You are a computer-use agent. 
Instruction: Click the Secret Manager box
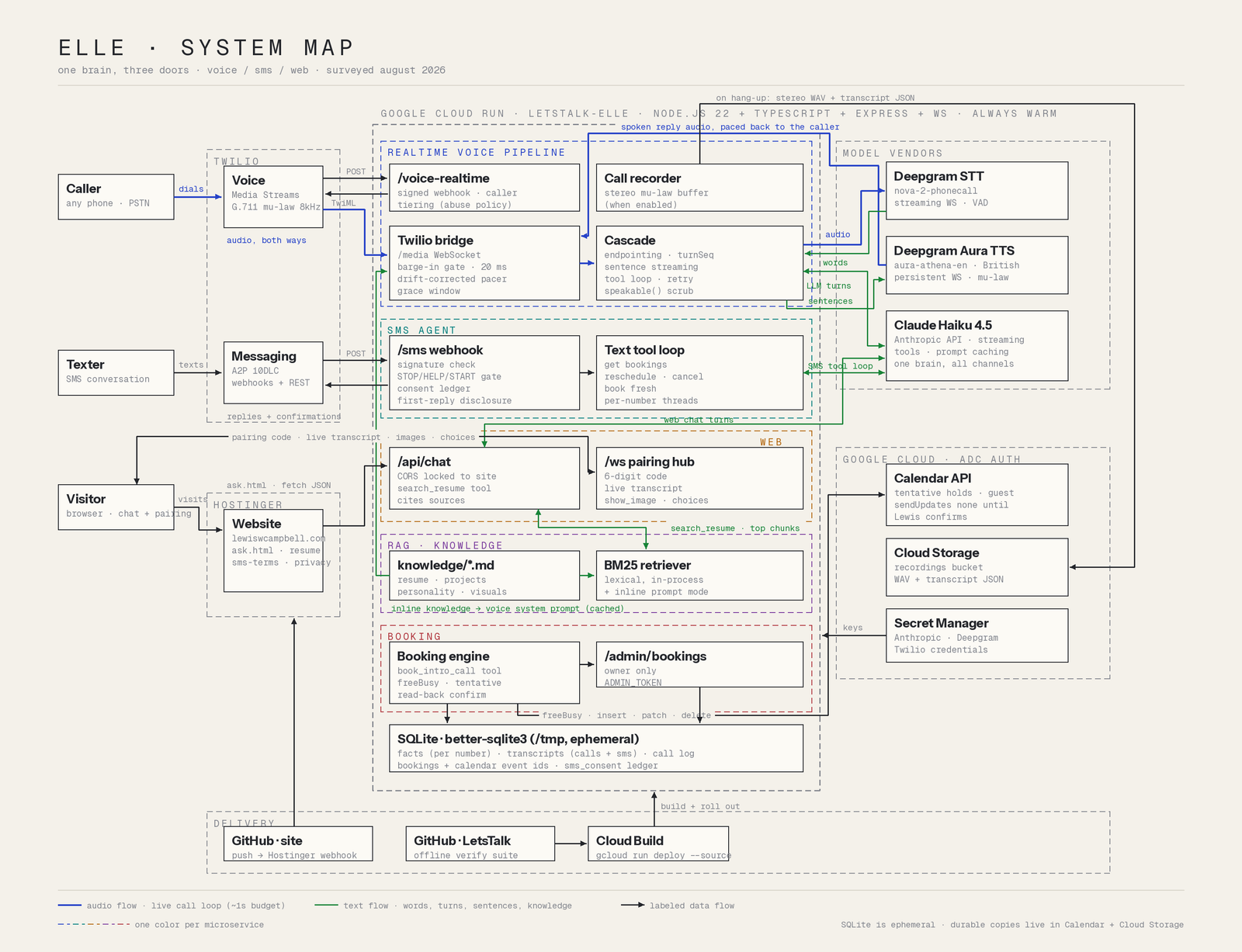coord(977,635)
